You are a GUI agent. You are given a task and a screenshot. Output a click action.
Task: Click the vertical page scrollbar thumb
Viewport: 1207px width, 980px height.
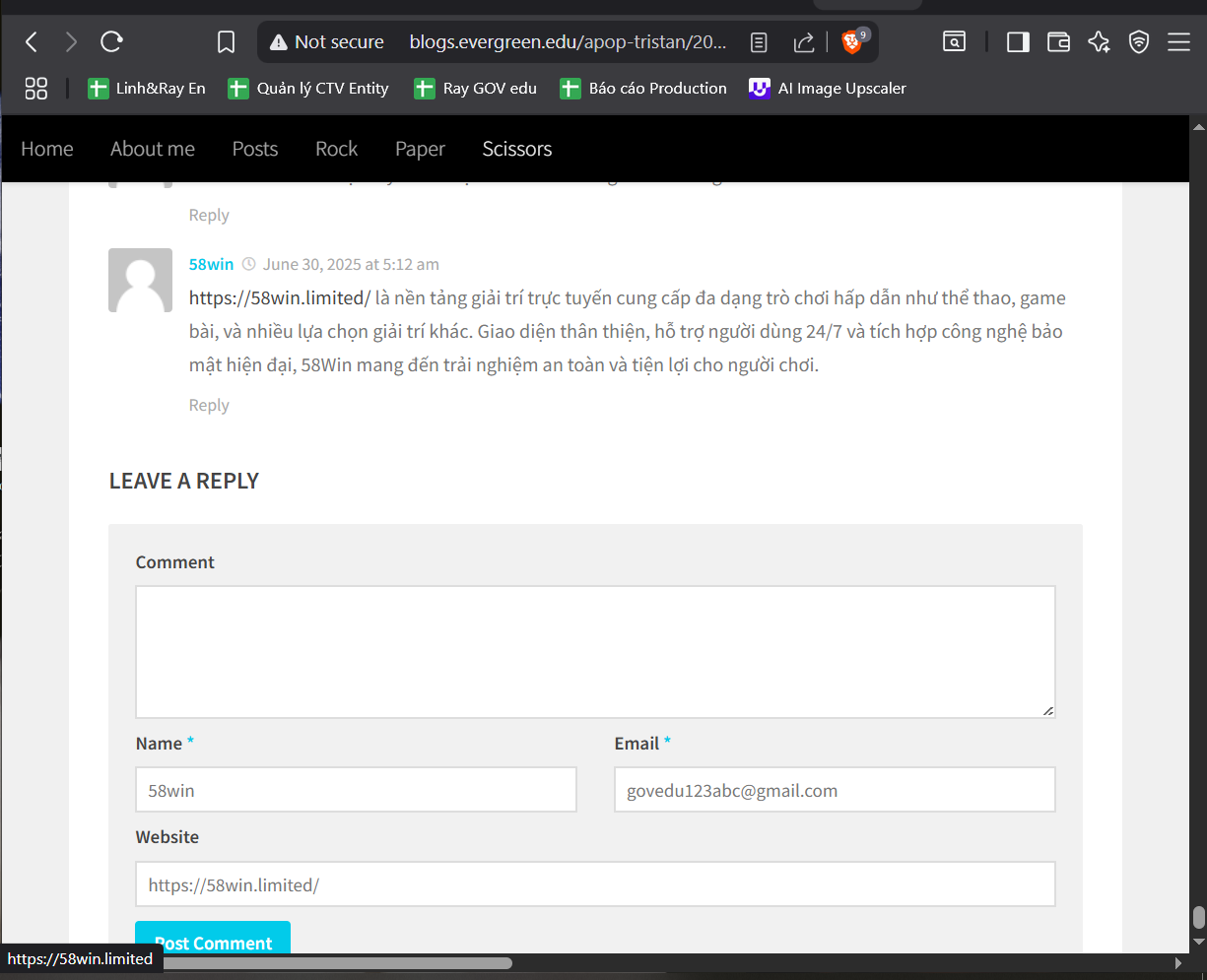[x=1198, y=917]
